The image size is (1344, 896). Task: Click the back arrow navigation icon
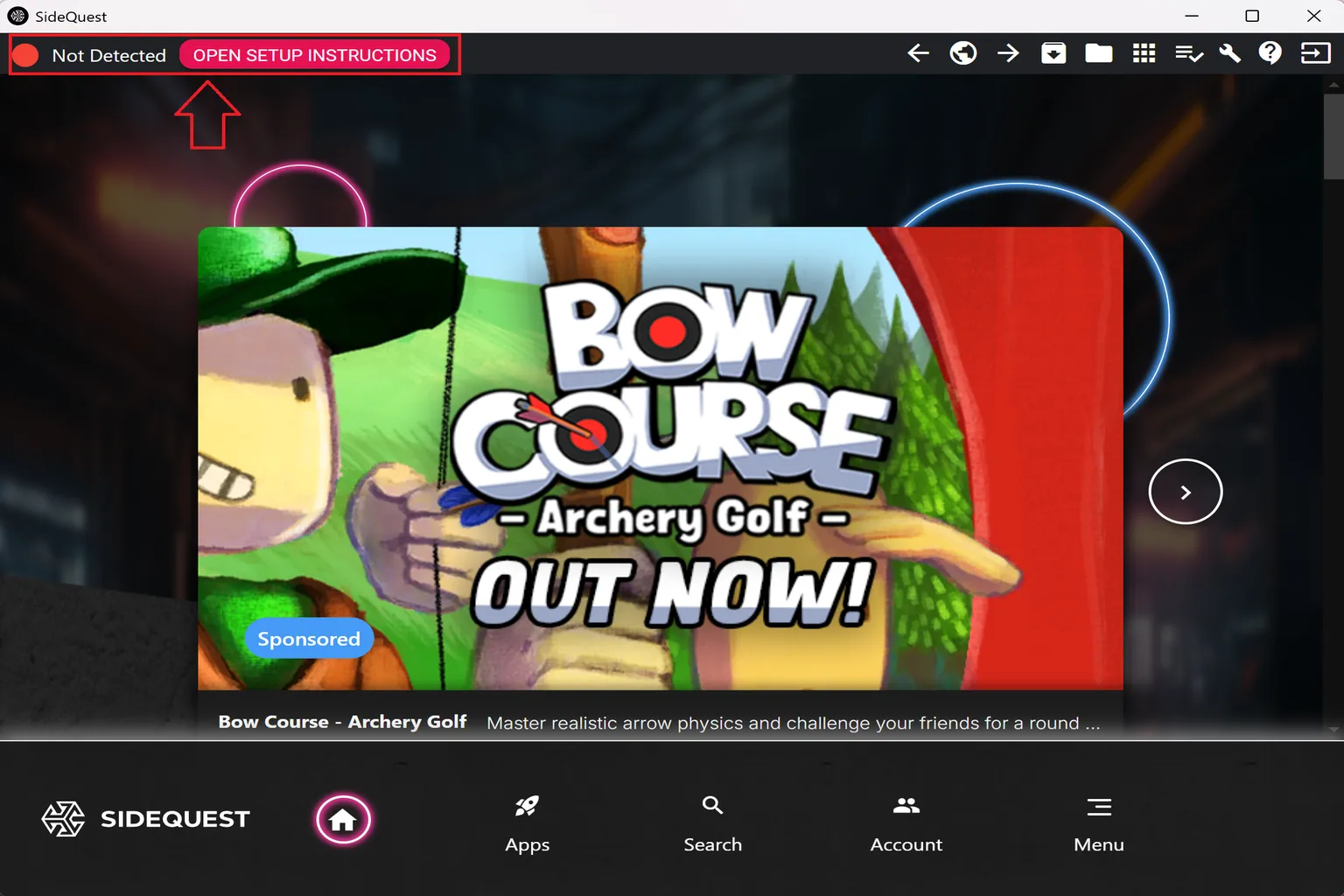pos(918,53)
